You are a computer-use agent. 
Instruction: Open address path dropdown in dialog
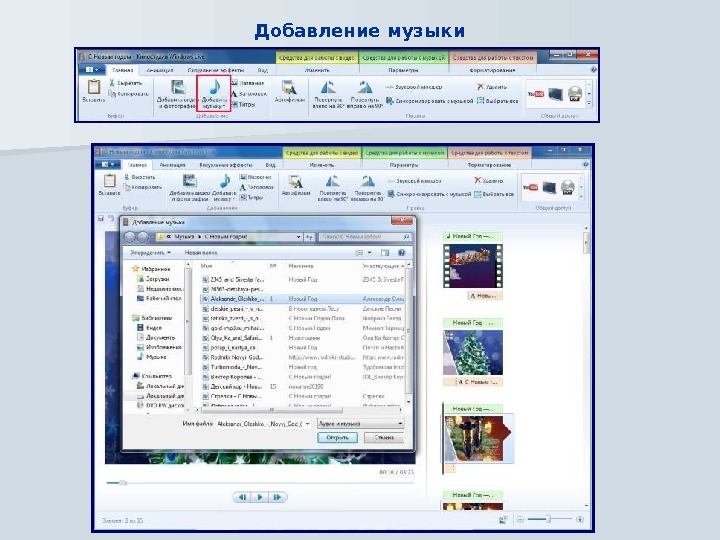tap(298, 237)
